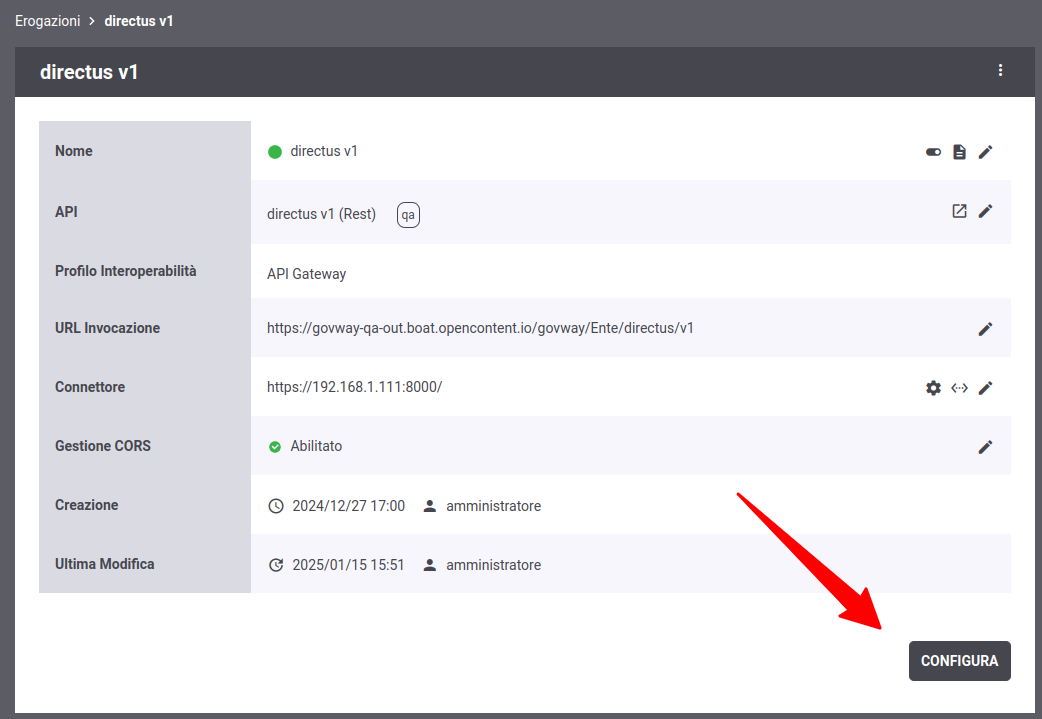This screenshot has width=1042, height=719.
Task: Edit the URL Invocazione with pencil icon
Action: point(985,328)
